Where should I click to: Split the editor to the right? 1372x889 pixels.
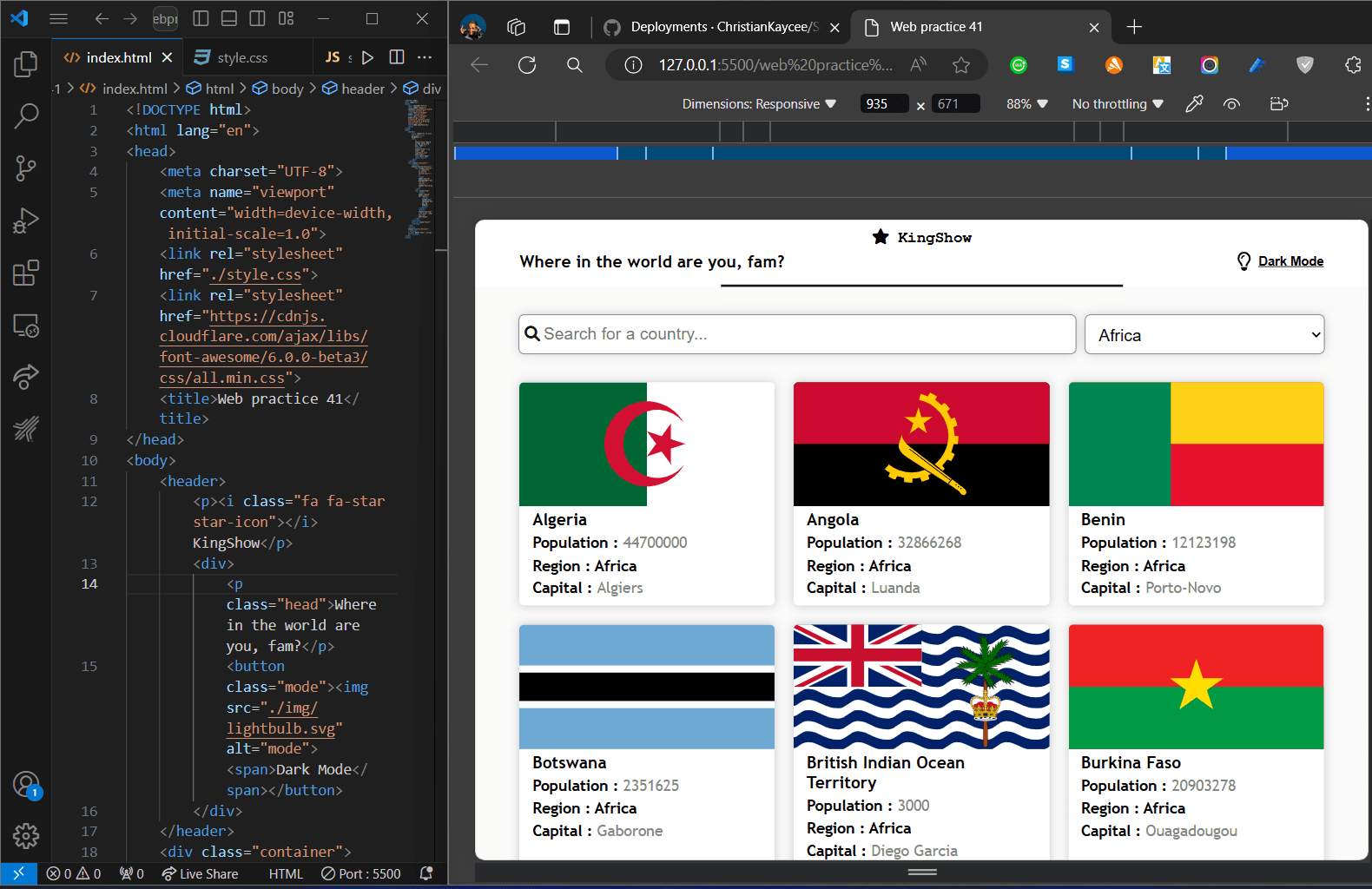click(x=397, y=57)
